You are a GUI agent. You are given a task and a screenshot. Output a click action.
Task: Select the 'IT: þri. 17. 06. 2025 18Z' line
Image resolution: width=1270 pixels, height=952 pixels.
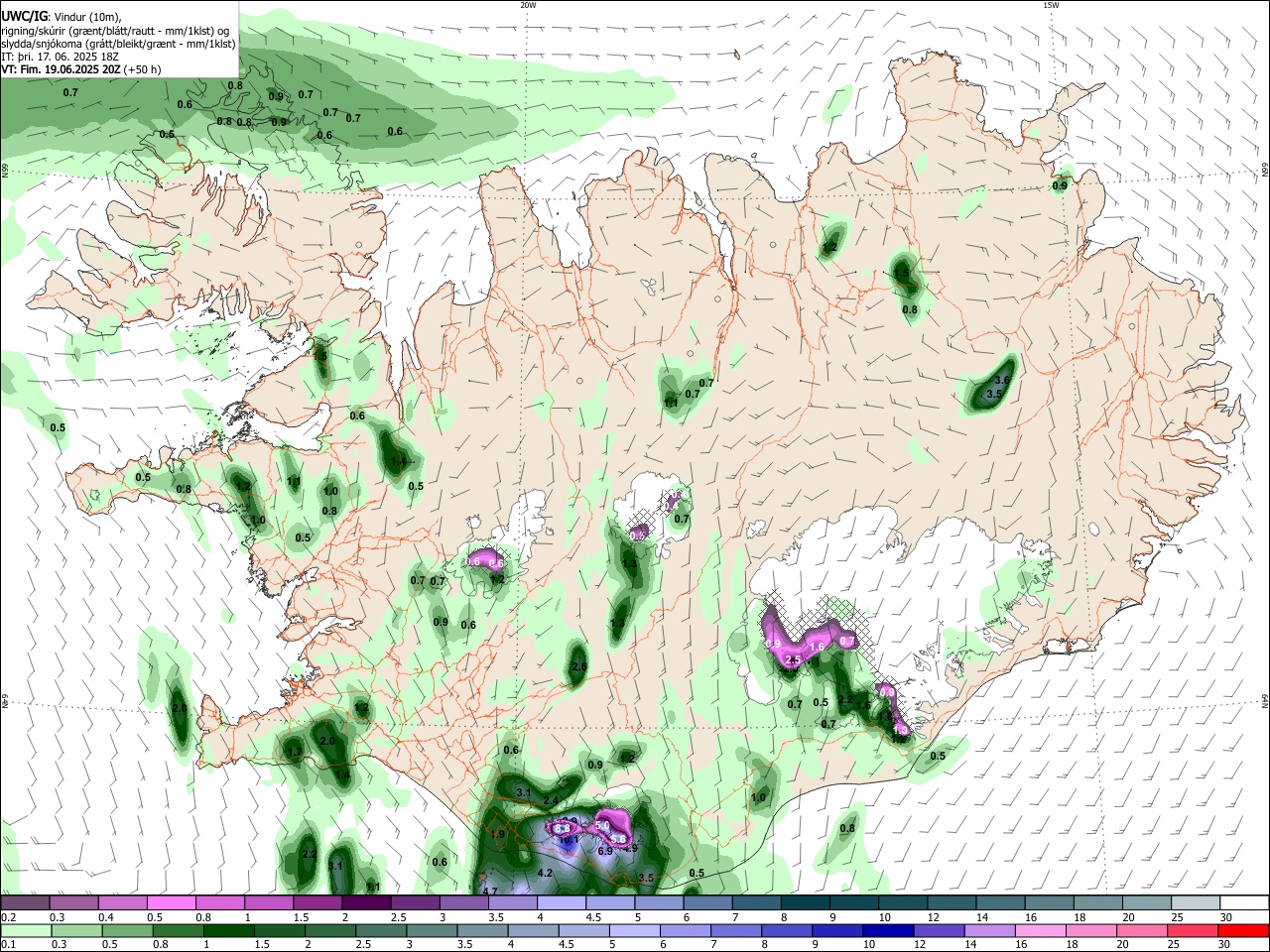(x=61, y=58)
